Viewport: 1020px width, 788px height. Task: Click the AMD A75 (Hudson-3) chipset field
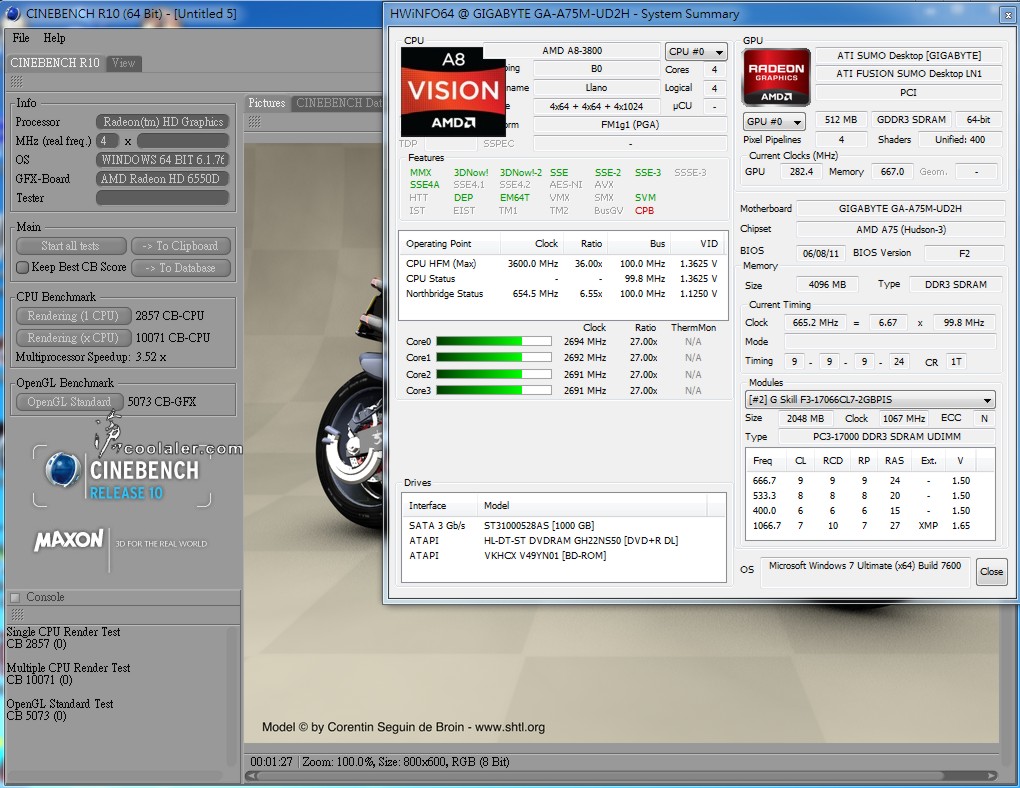[900, 229]
